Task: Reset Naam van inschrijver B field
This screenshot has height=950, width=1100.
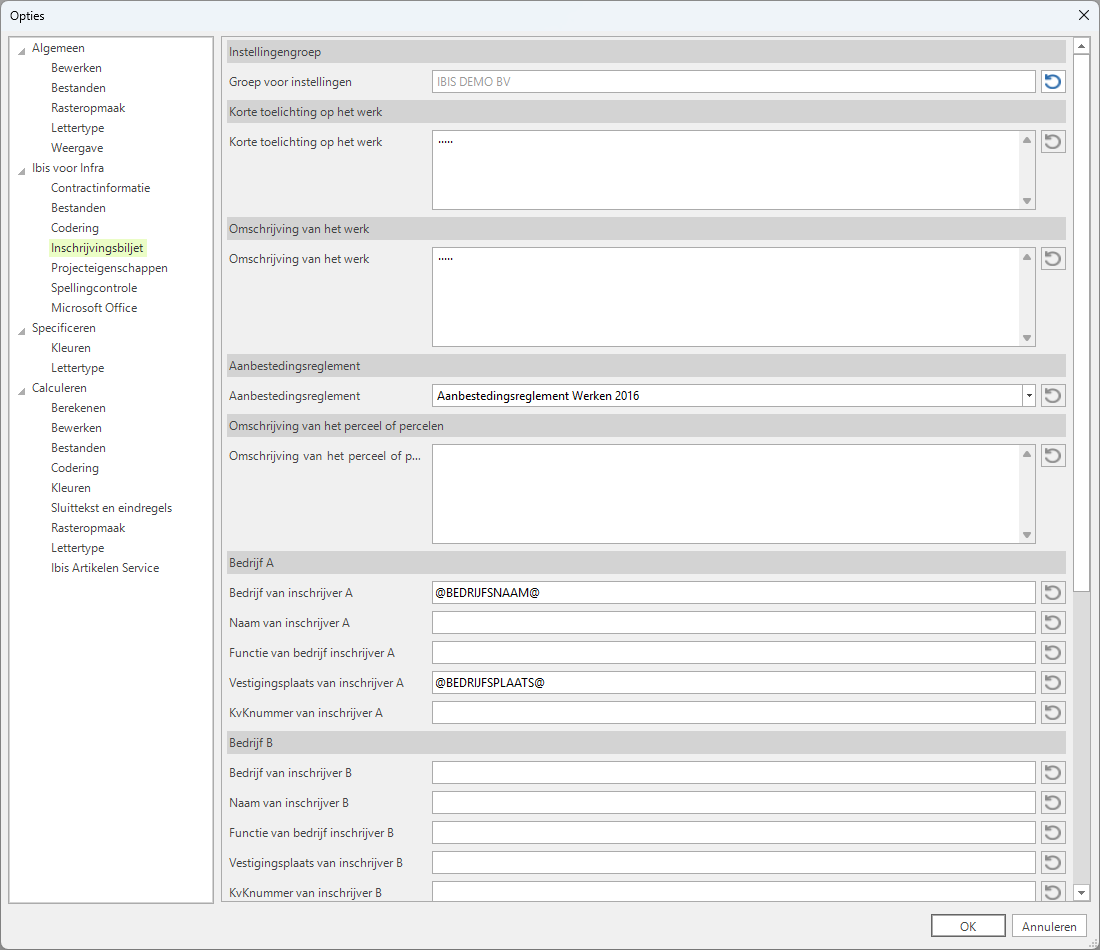Action: tap(1053, 803)
